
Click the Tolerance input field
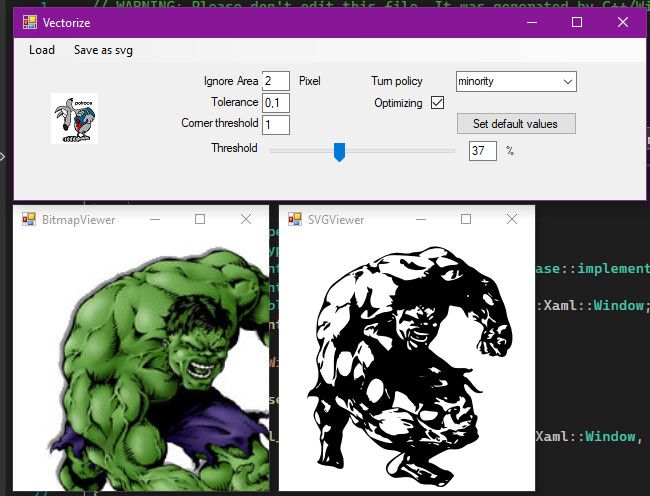(x=276, y=103)
